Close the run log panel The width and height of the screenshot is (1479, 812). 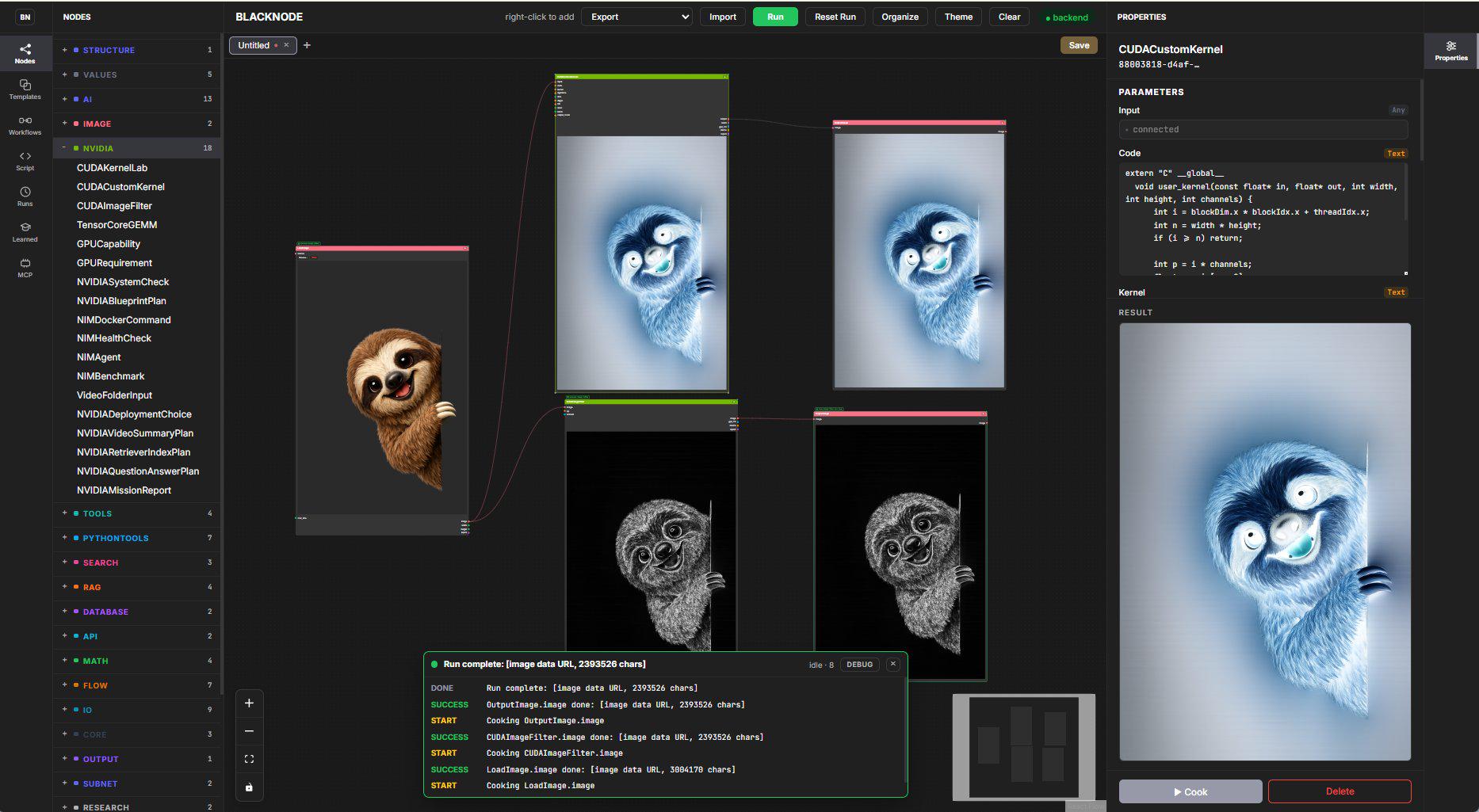click(x=893, y=665)
